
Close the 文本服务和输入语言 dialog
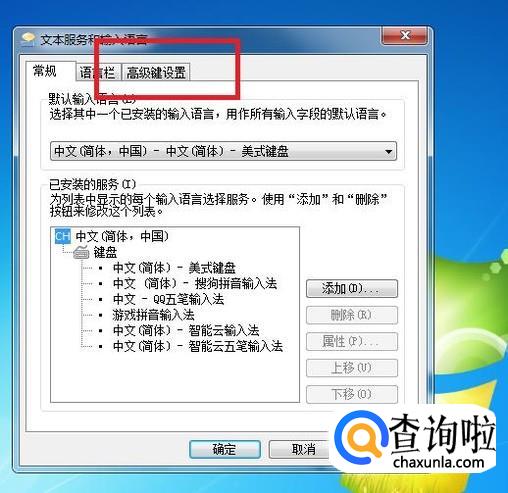tap(404, 35)
